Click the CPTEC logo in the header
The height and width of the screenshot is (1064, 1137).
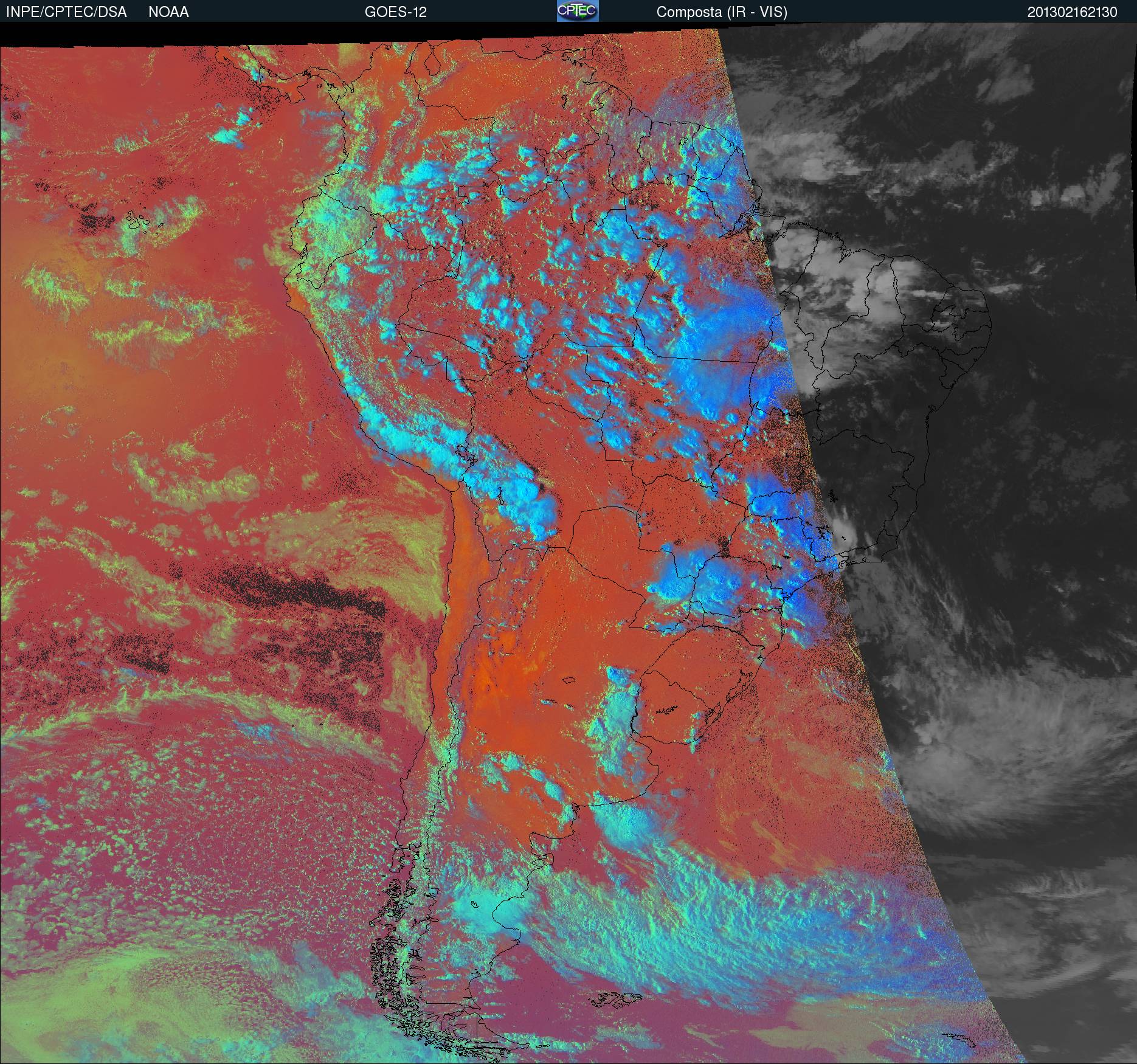coord(578,11)
